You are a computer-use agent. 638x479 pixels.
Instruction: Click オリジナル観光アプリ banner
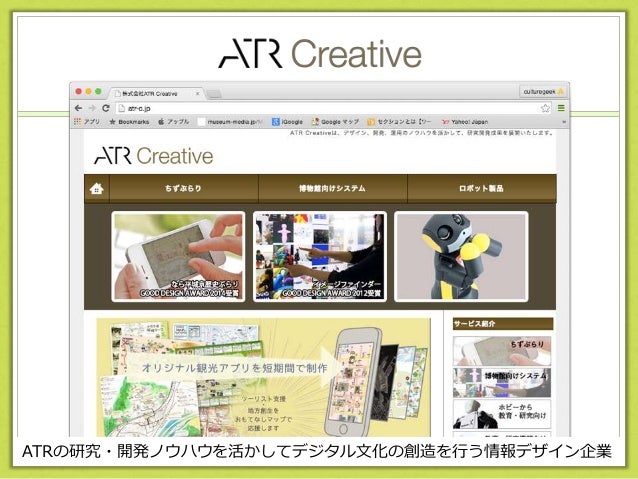pyautogui.click(x=263, y=377)
